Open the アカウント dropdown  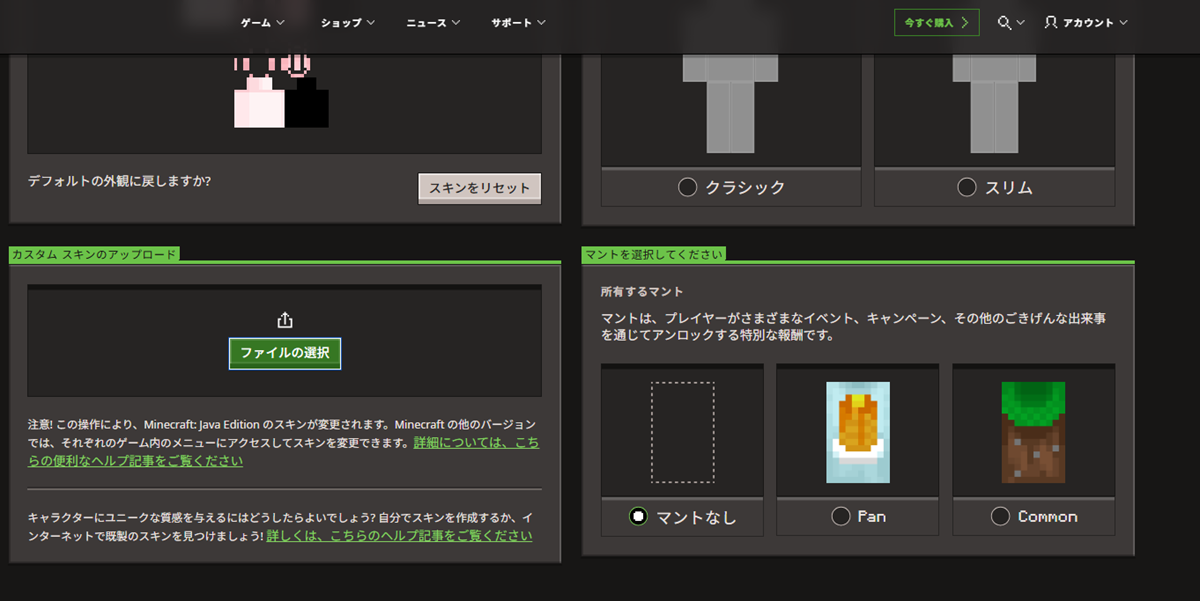click(1086, 22)
